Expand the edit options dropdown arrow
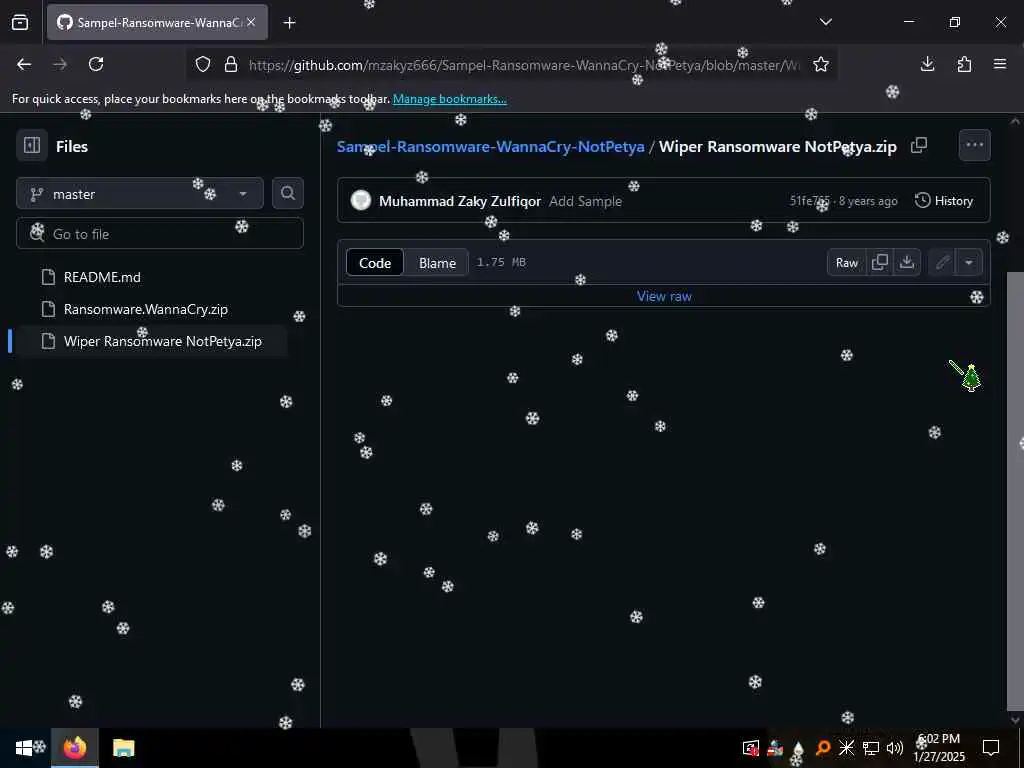 pos(969,263)
